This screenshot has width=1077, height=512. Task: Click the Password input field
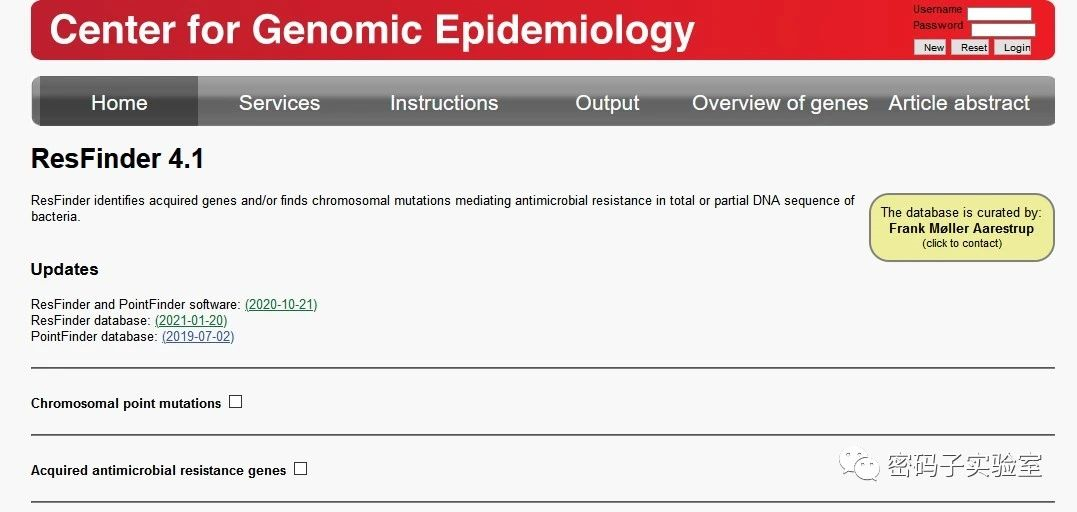coord(1001,29)
